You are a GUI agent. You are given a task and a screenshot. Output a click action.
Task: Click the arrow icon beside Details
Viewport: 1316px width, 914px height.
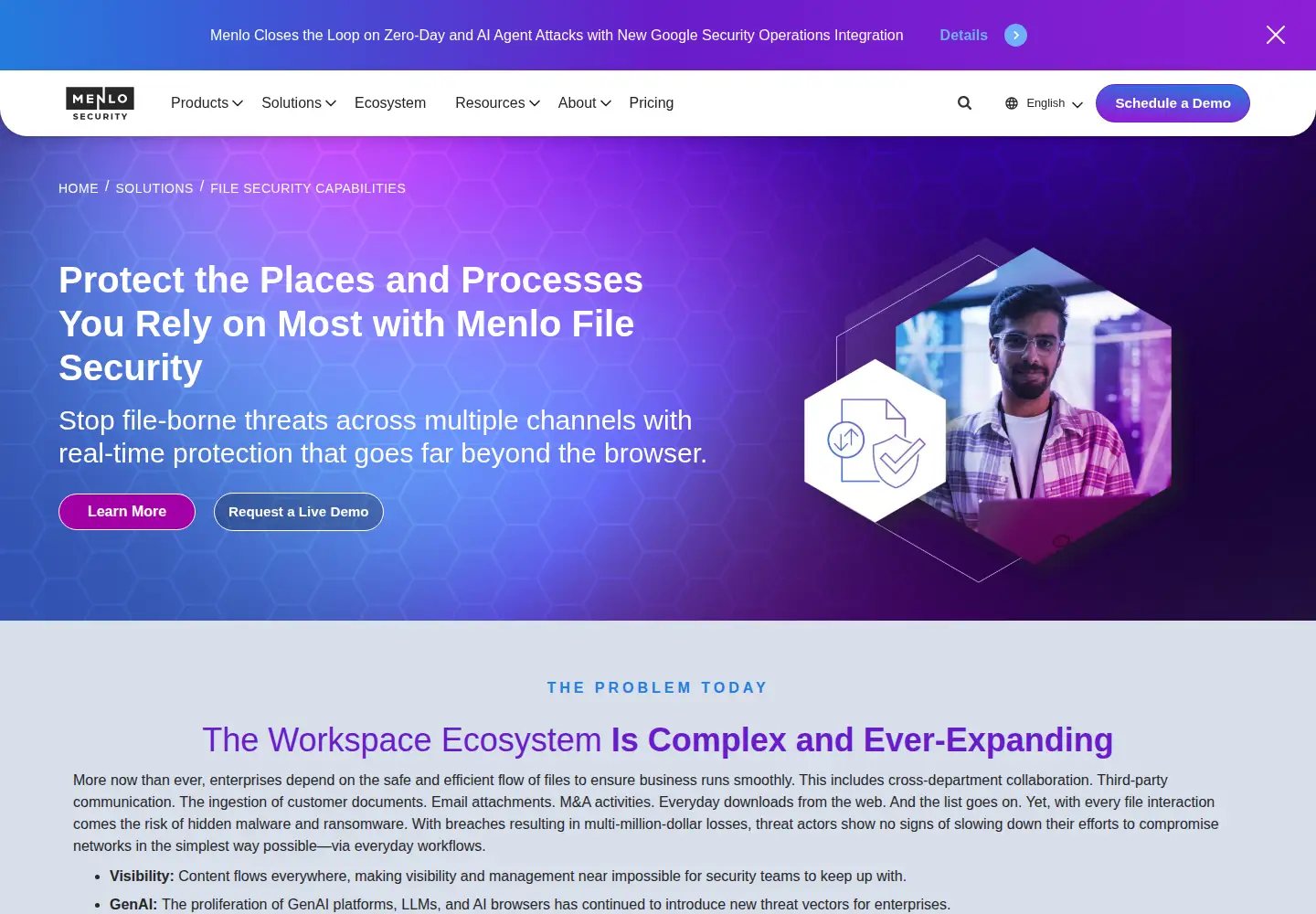point(1015,35)
